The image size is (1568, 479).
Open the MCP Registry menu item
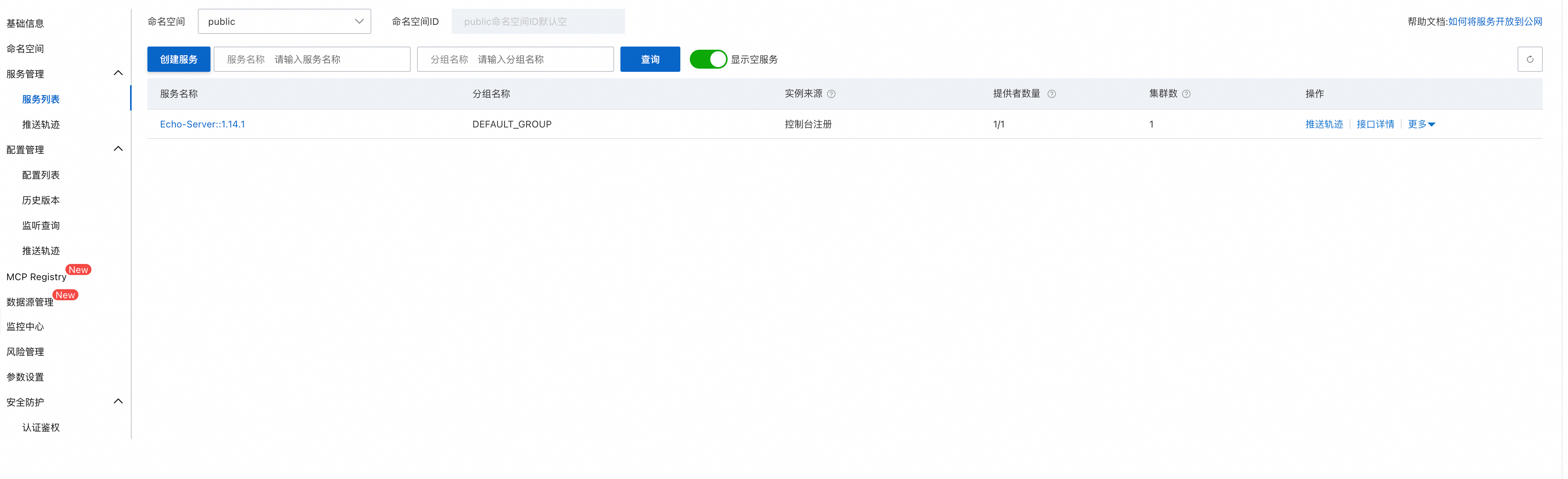coord(37,277)
